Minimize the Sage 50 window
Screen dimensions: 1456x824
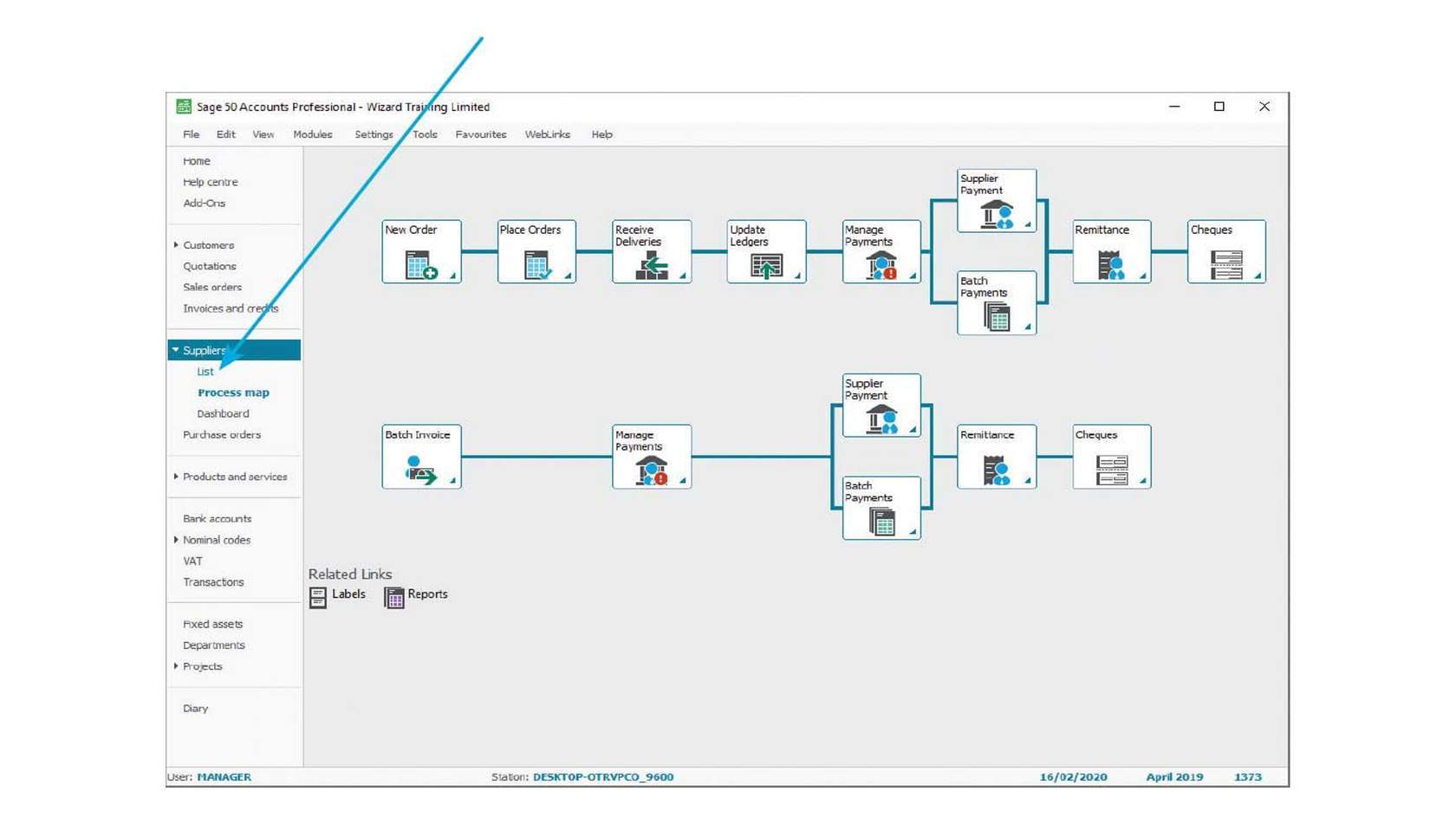click(x=1174, y=107)
